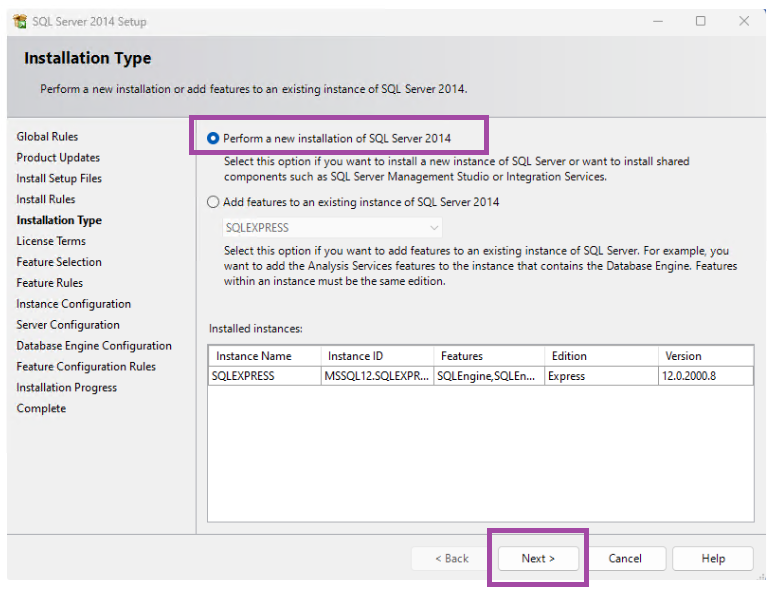The height and width of the screenshot is (591, 776).
Task: Select Instance Configuration step
Action: point(73,304)
